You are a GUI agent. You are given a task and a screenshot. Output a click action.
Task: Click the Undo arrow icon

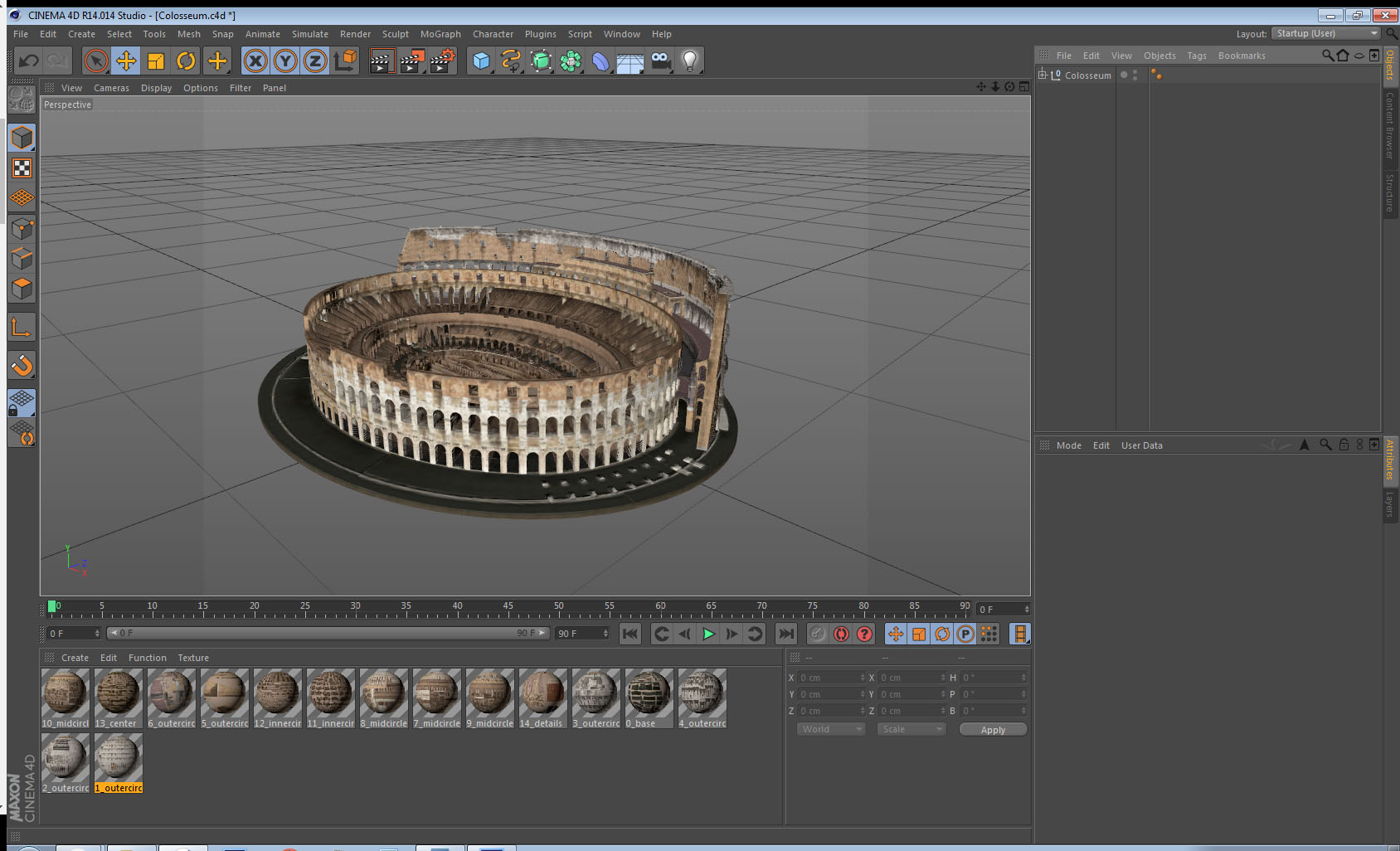[x=29, y=61]
